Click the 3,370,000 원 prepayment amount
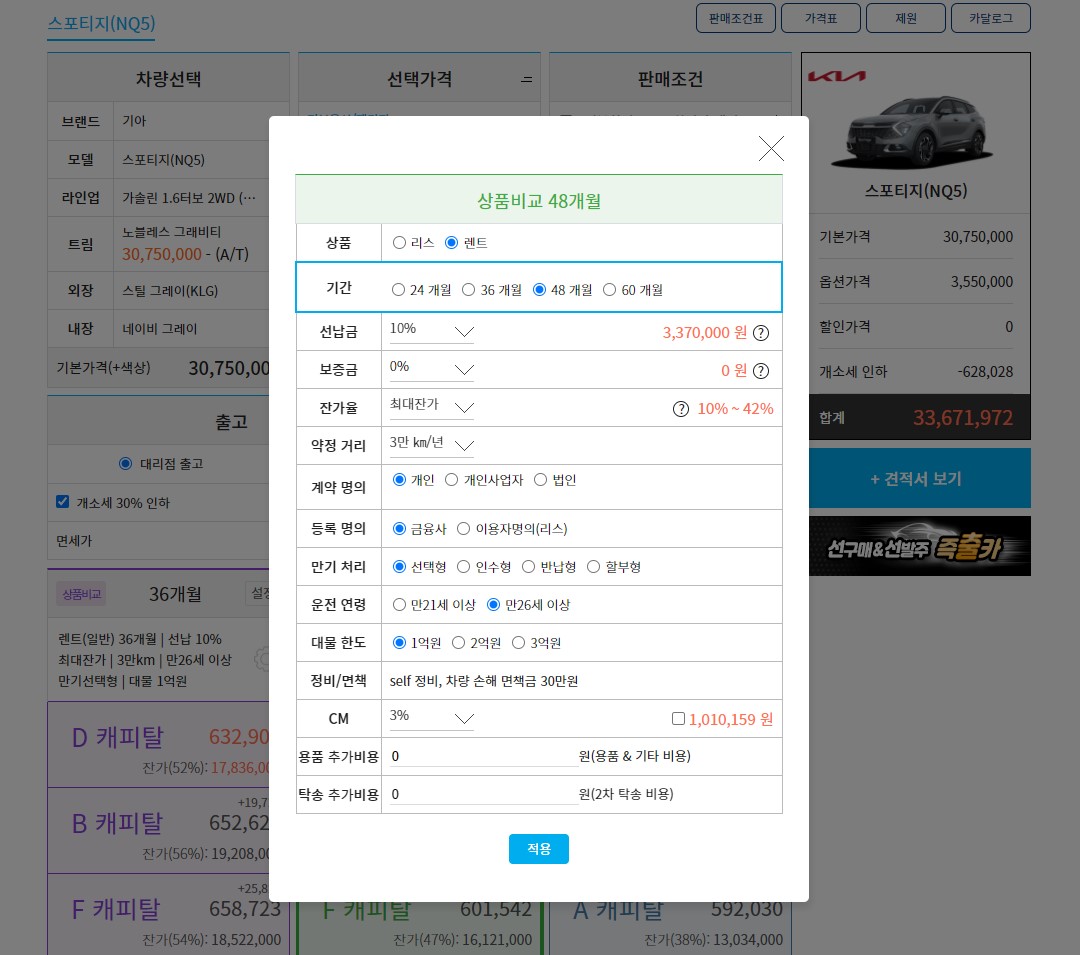The height and width of the screenshot is (955, 1080). (705, 333)
